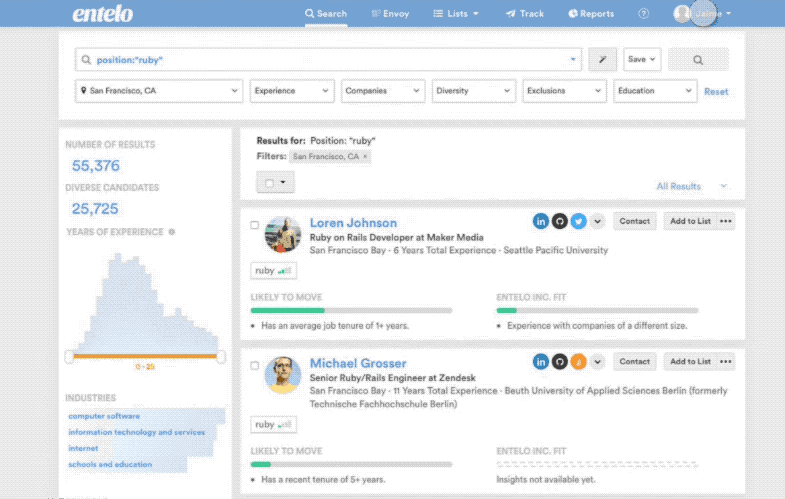The image size is (785, 499).
Task: Open Loren Johnson's LinkedIn profile icon
Action: point(541,221)
